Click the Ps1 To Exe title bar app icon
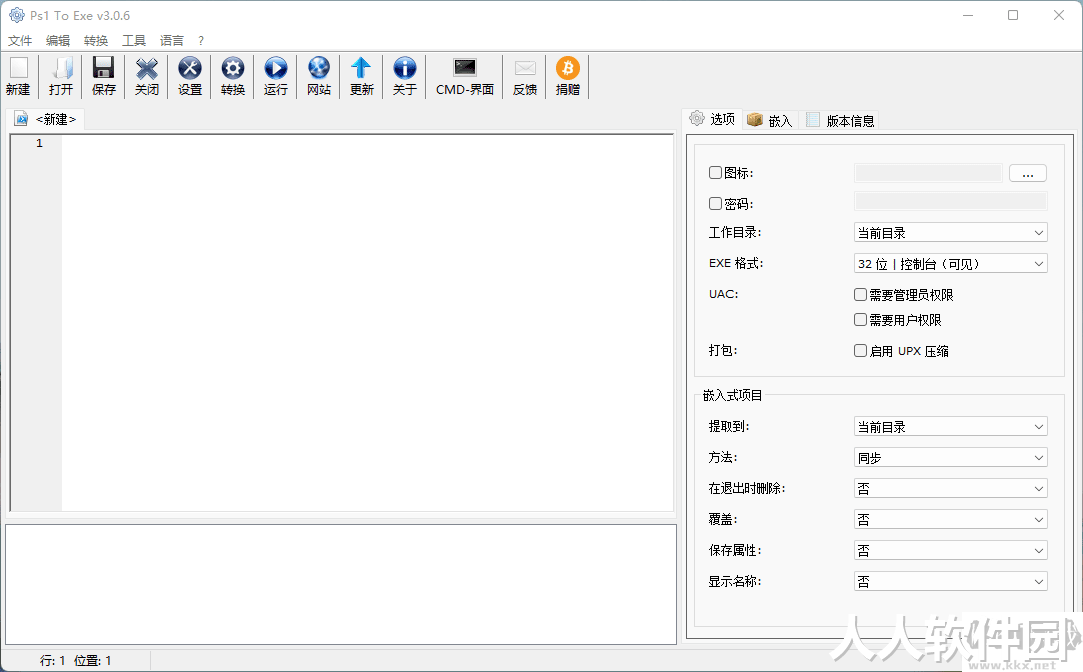1083x672 pixels. tap(17, 15)
